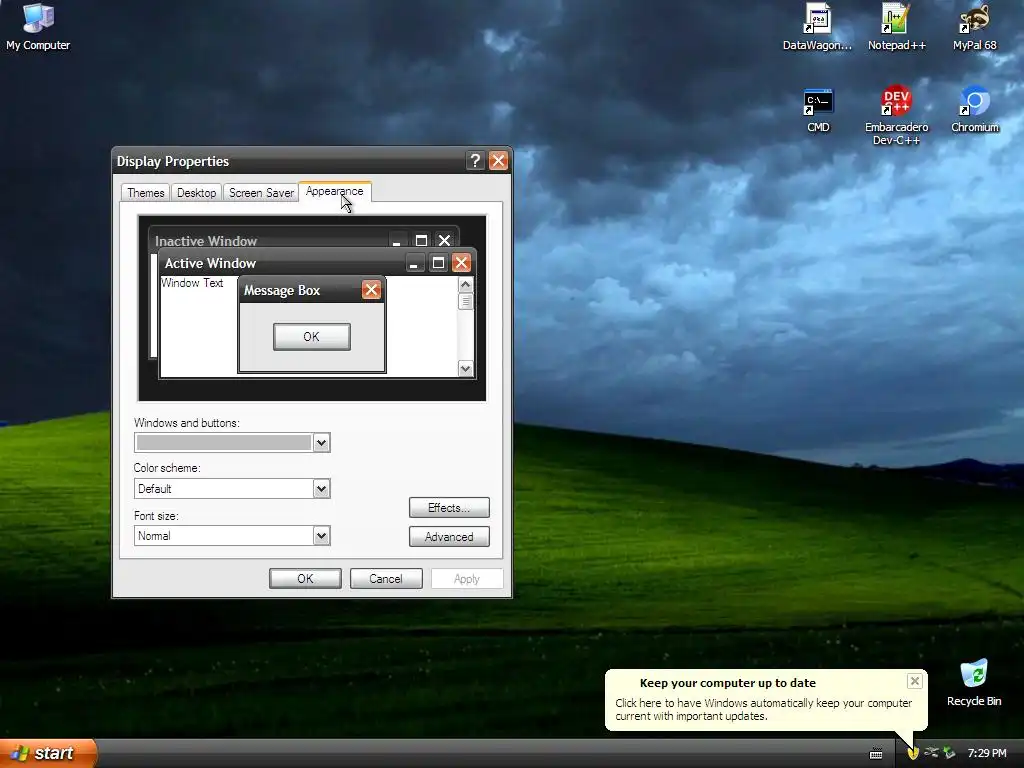
Task: Click the preview Message Box close button
Action: tap(371, 290)
